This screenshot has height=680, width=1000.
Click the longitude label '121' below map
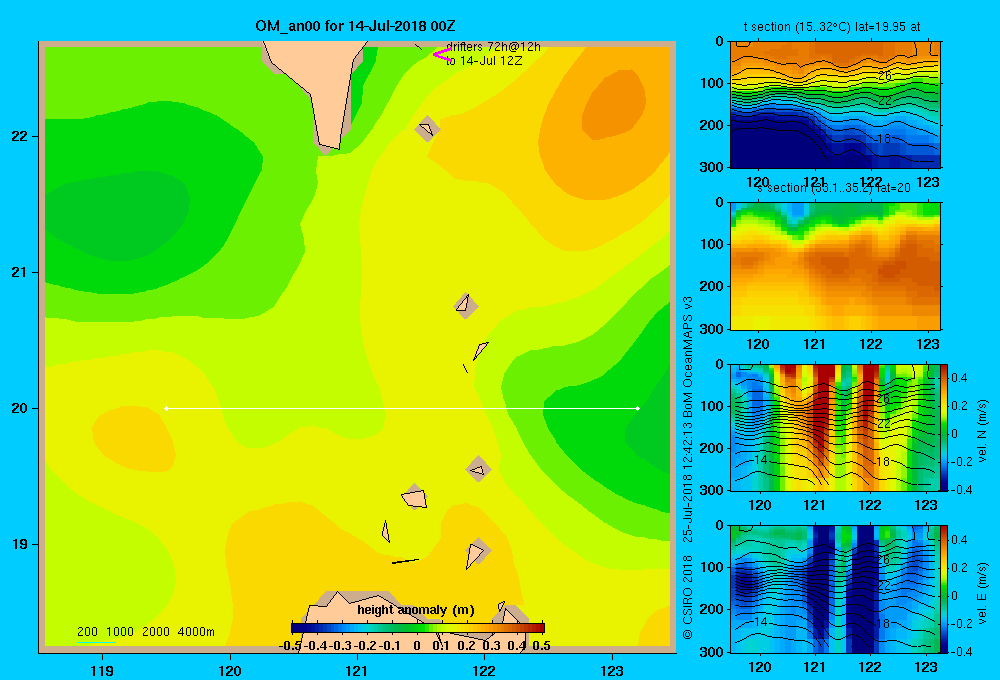coord(357,670)
